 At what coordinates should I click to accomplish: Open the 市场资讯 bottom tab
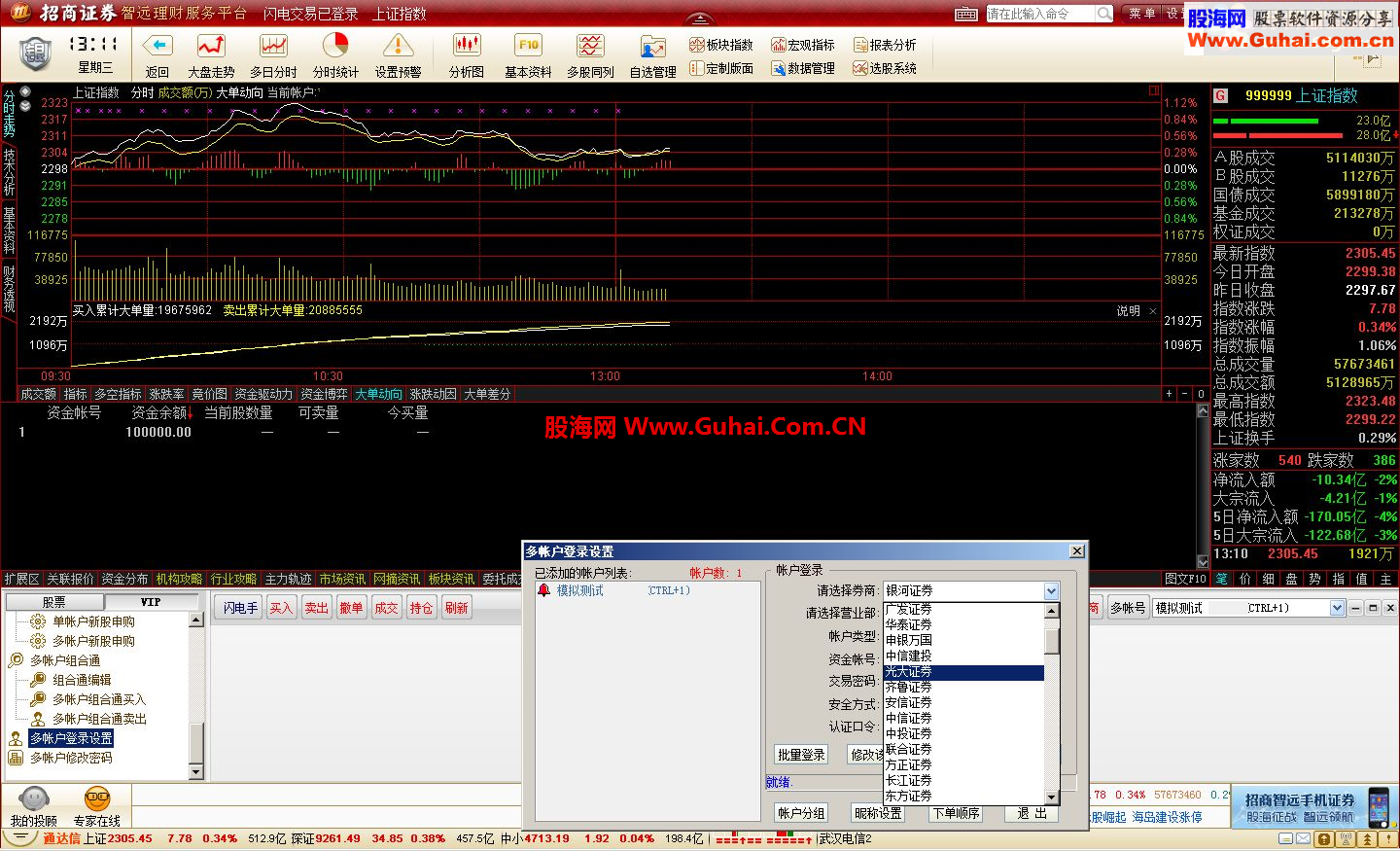pyautogui.click(x=342, y=579)
